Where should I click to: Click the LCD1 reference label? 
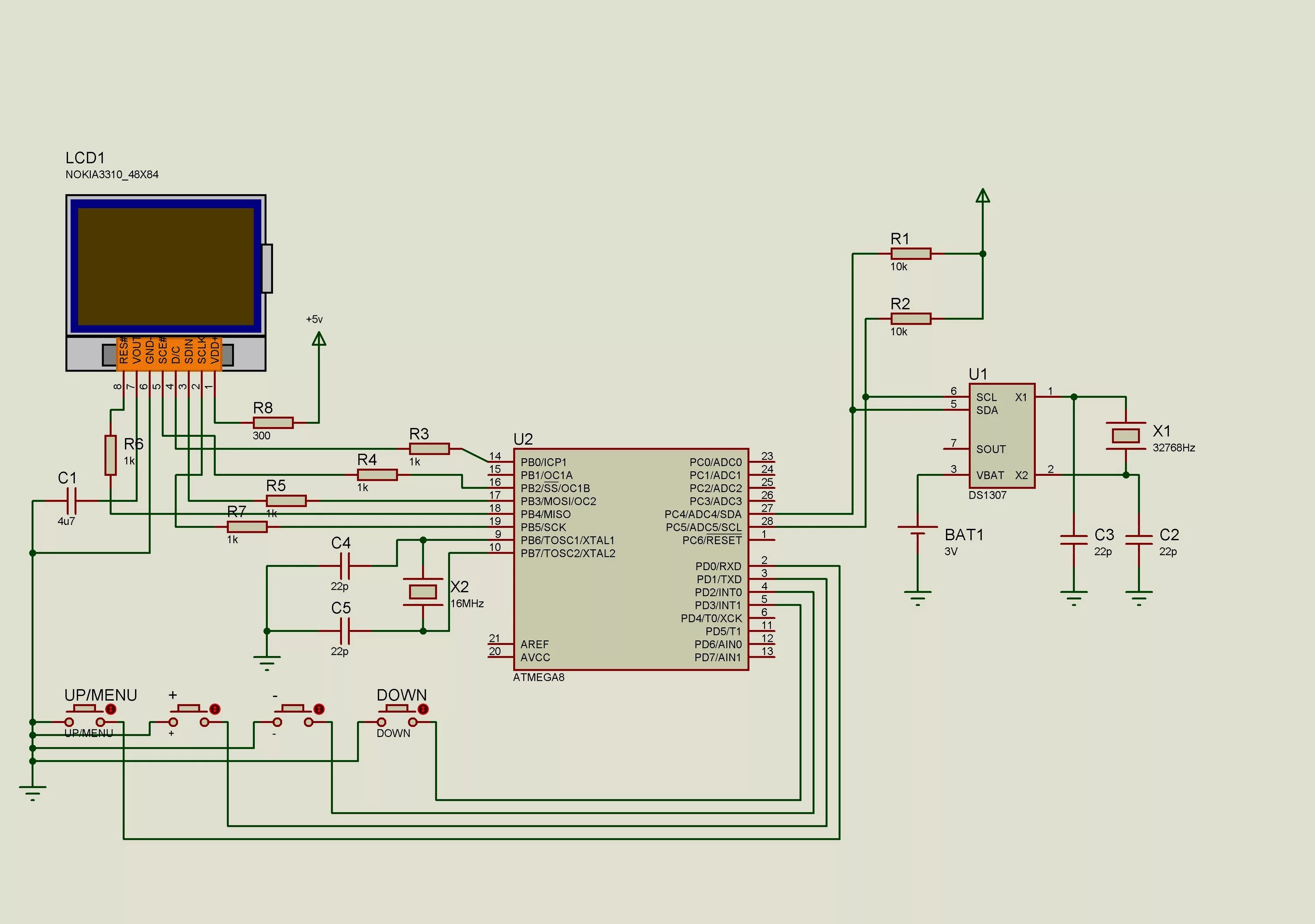click(x=85, y=157)
